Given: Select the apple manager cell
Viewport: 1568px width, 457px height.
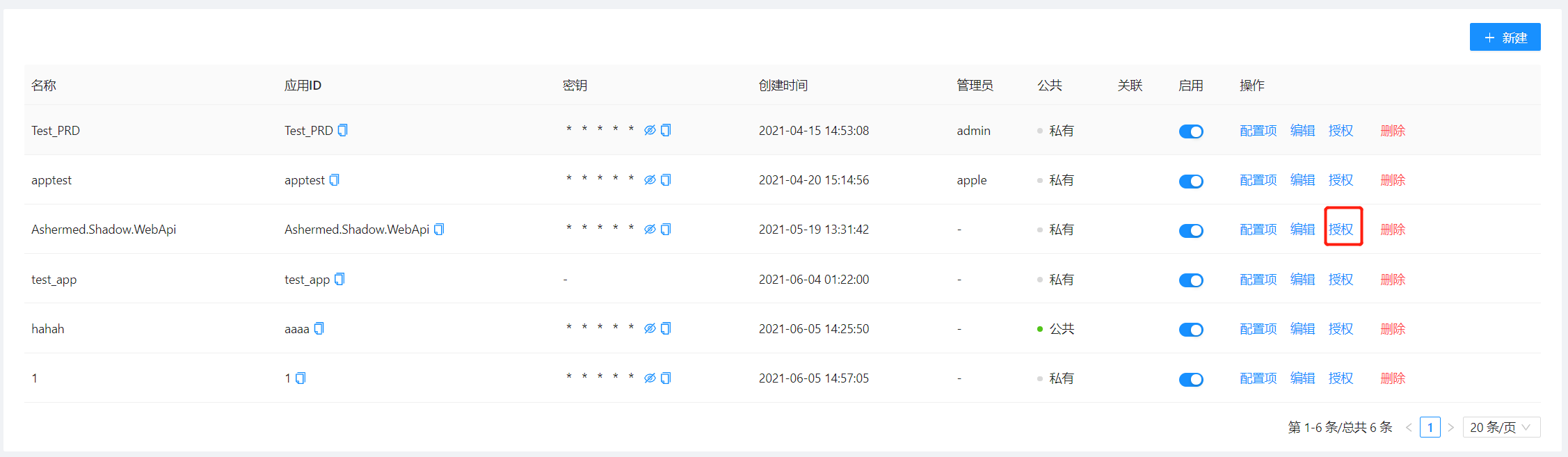Looking at the screenshot, I should (971, 179).
